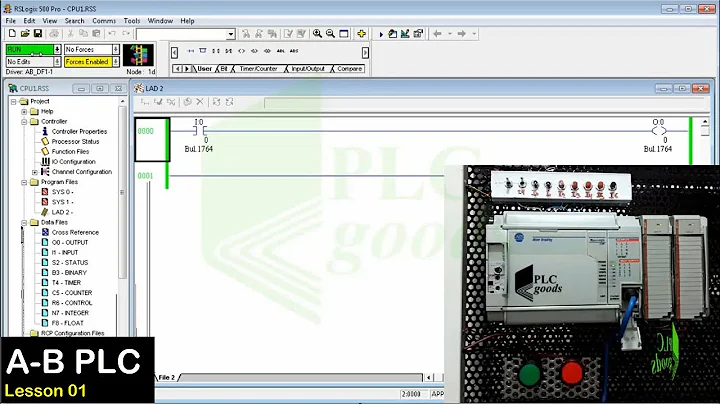Click the I:0 input contact on rung 0000

[199, 131]
